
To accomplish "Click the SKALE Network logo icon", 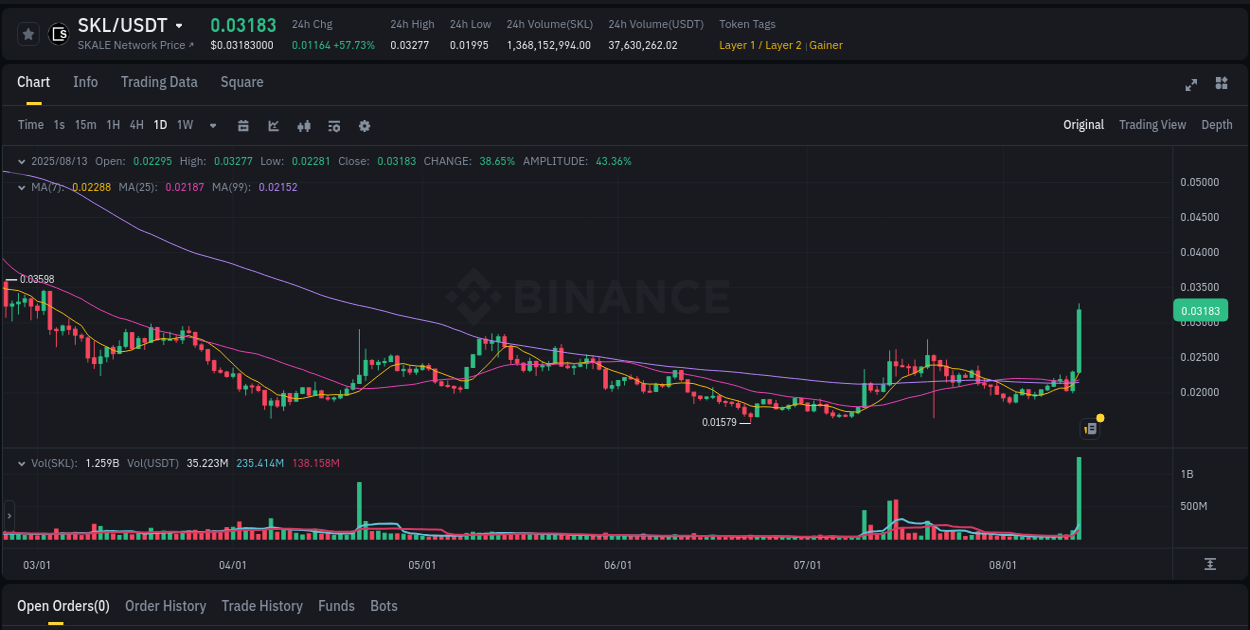I will (58, 34).
